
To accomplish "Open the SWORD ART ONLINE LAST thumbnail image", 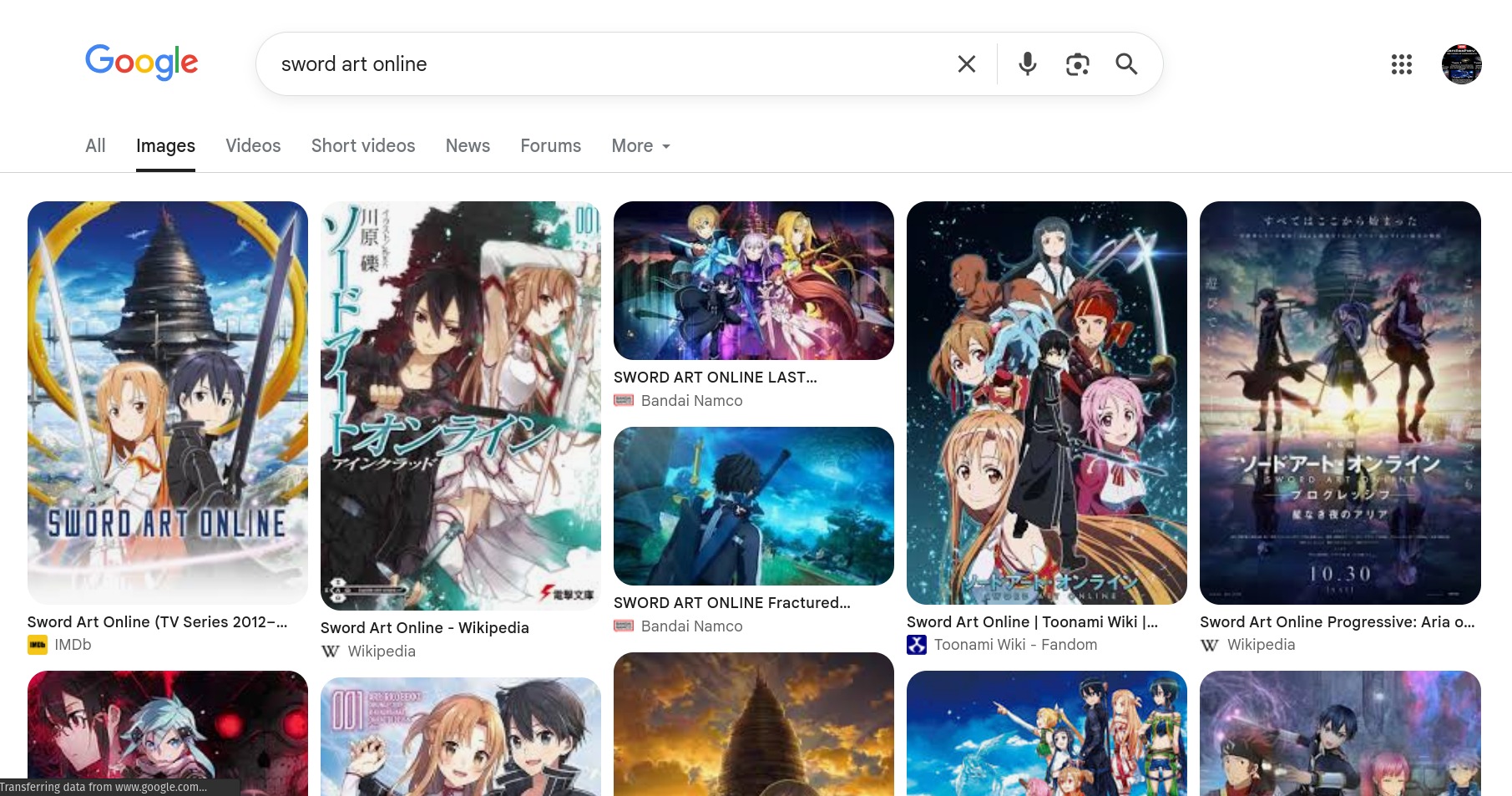I will pyautogui.click(x=754, y=281).
